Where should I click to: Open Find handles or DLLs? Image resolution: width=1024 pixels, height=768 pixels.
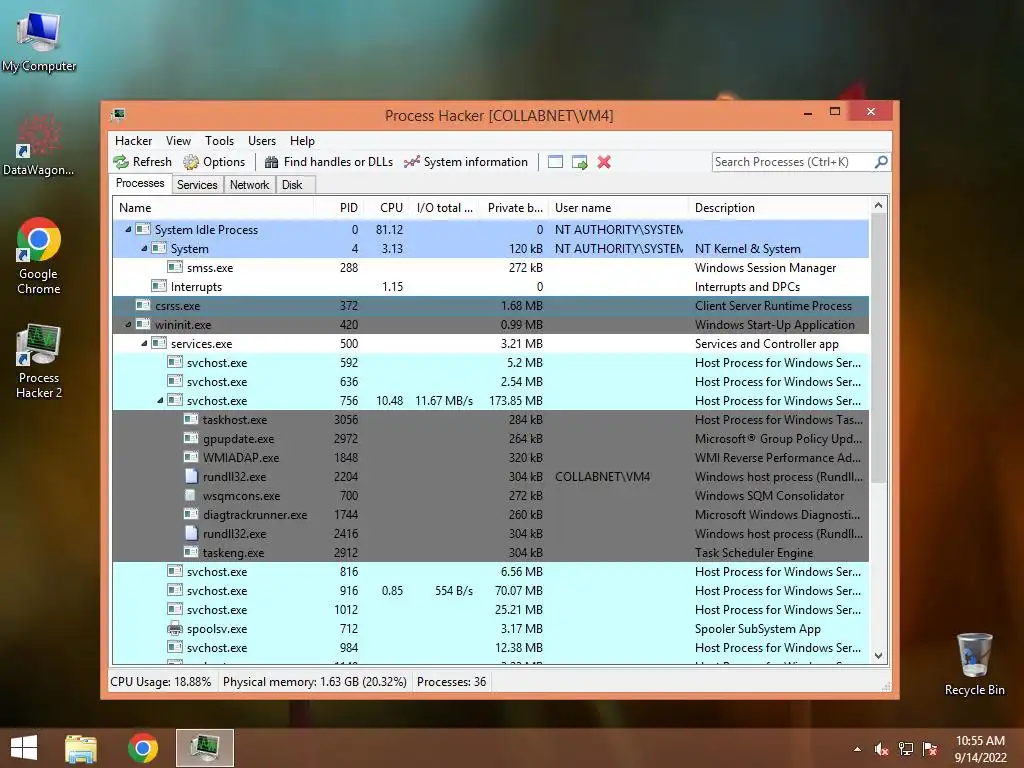pos(328,162)
